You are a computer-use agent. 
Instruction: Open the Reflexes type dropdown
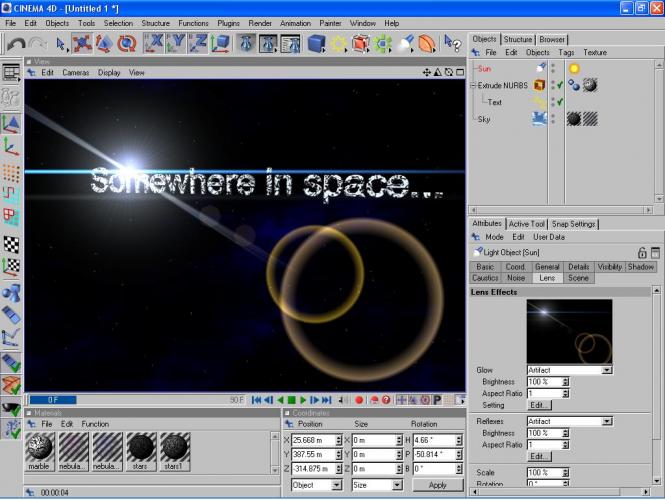[607, 422]
